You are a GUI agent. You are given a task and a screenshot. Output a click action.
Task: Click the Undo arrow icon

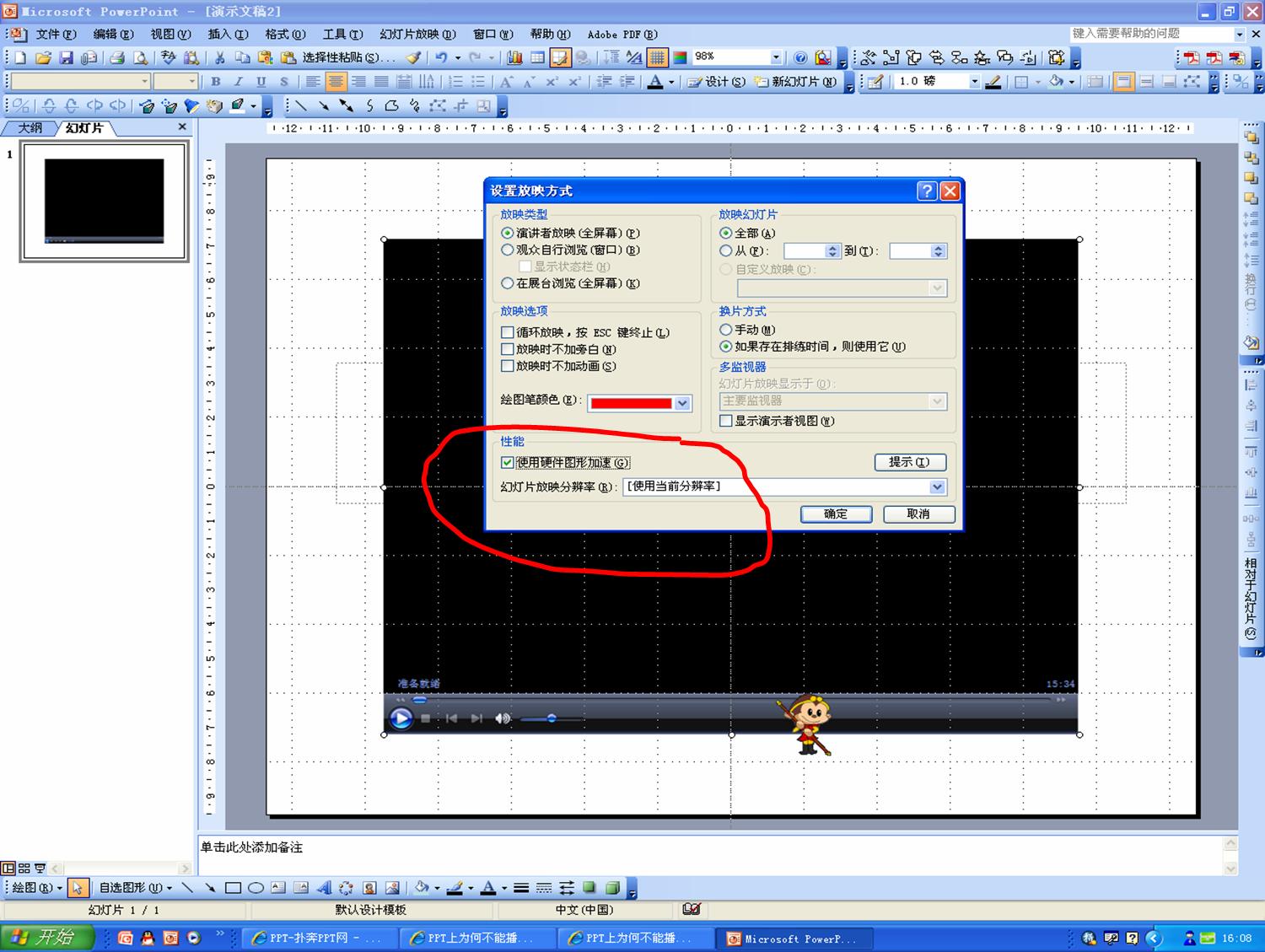tap(441, 58)
